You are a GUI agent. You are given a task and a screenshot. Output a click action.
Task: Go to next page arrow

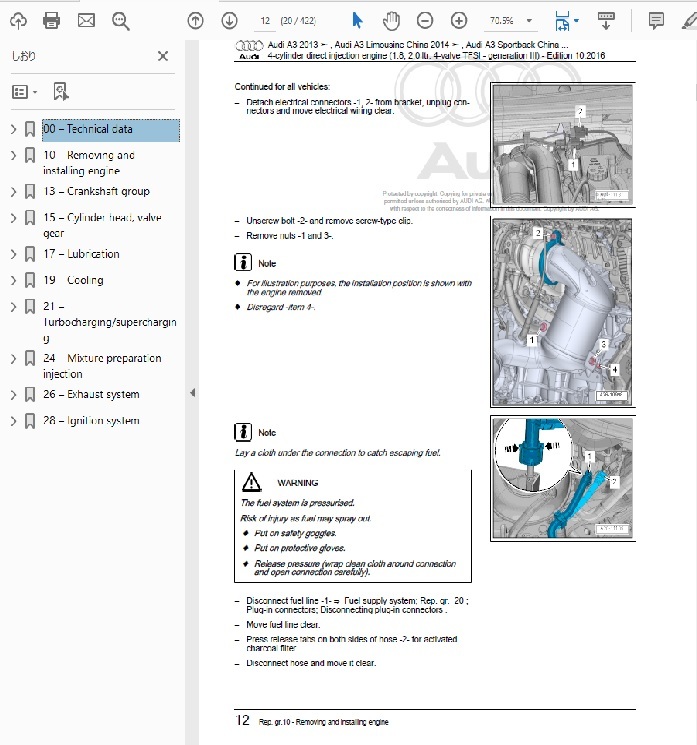(x=229, y=21)
